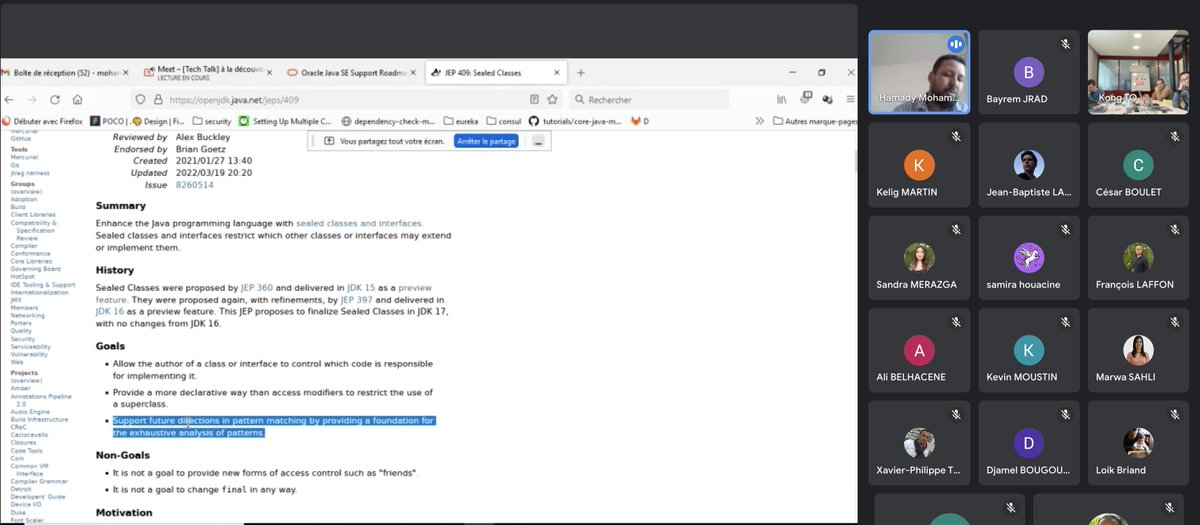The height and width of the screenshot is (525, 1200).
Task: Open new browser tab with plus button
Action: coord(580,72)
